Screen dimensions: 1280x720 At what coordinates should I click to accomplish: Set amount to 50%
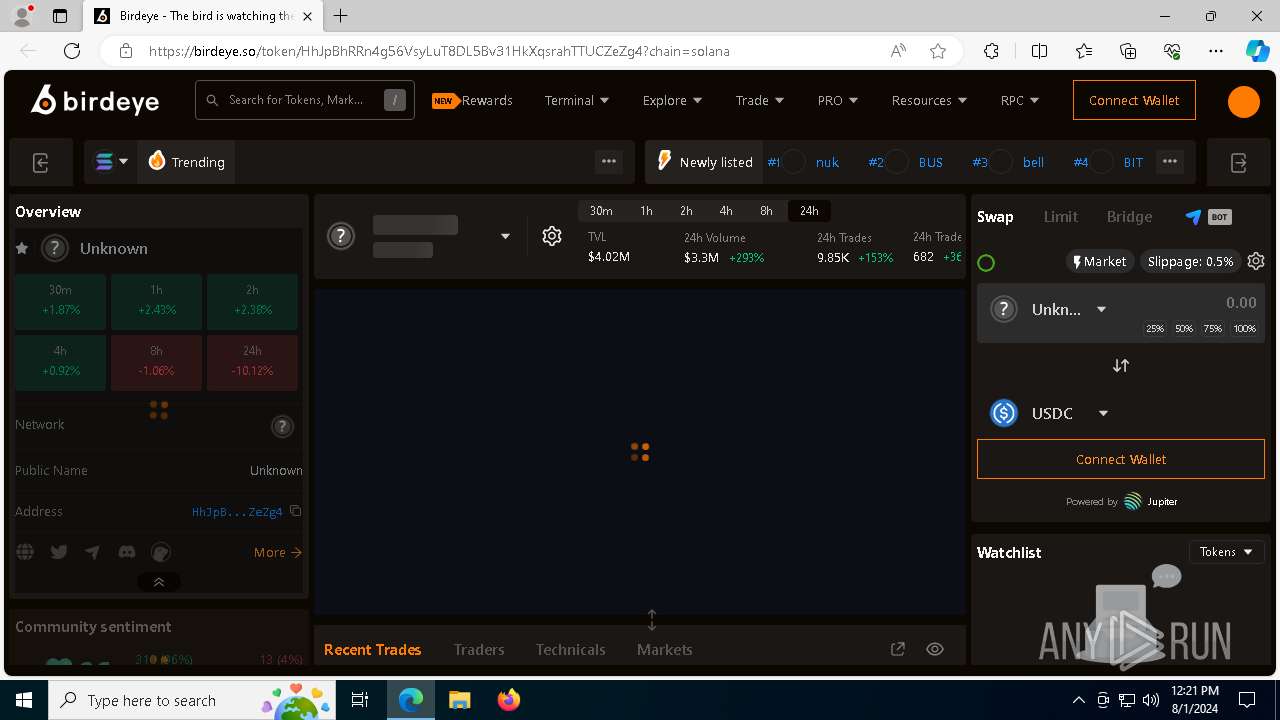(1184, 328)
